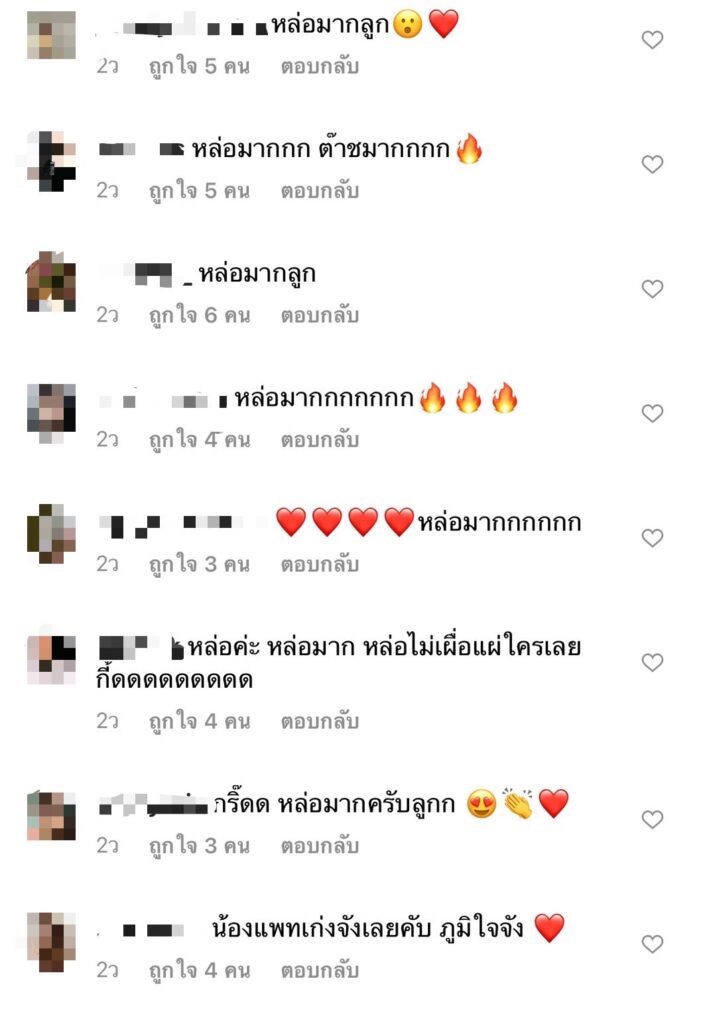View likes 'ถูกใจ 6 คน' on third comment
Screen dimensions: 703x1024
coord(199,315)
